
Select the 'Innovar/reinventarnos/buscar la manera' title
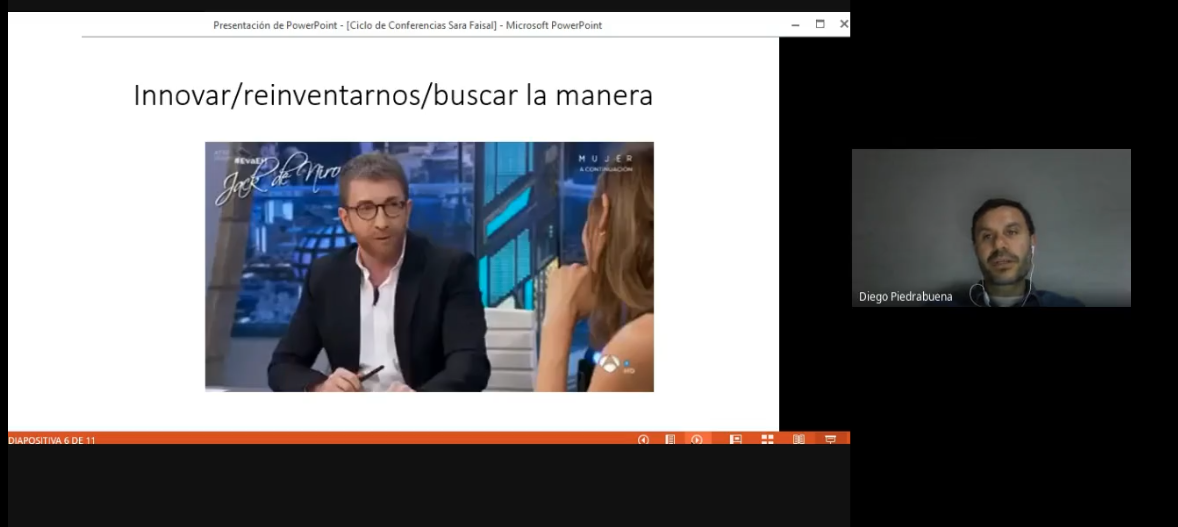(393, 96)
